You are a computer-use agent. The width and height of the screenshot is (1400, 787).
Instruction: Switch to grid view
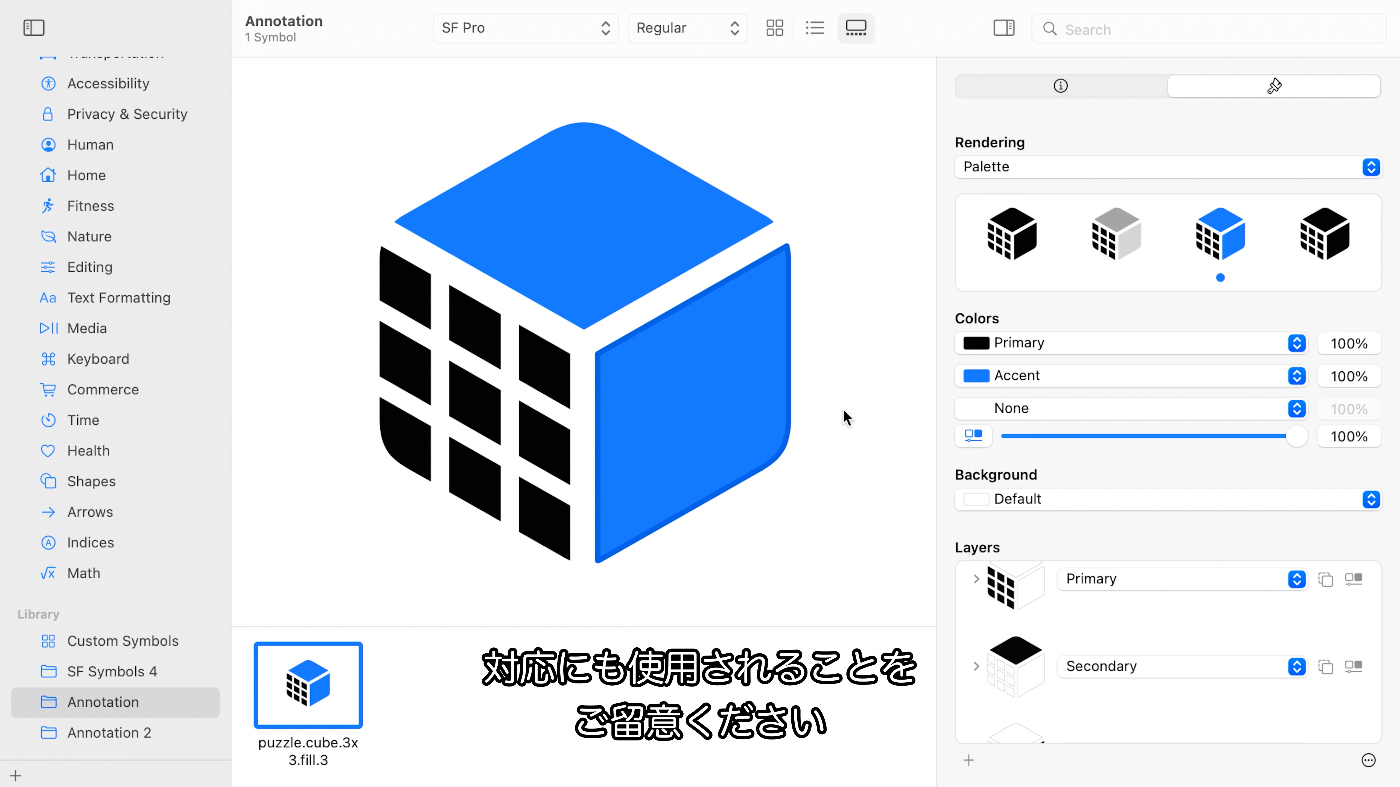pyautogui.click(x=775, y=28)
